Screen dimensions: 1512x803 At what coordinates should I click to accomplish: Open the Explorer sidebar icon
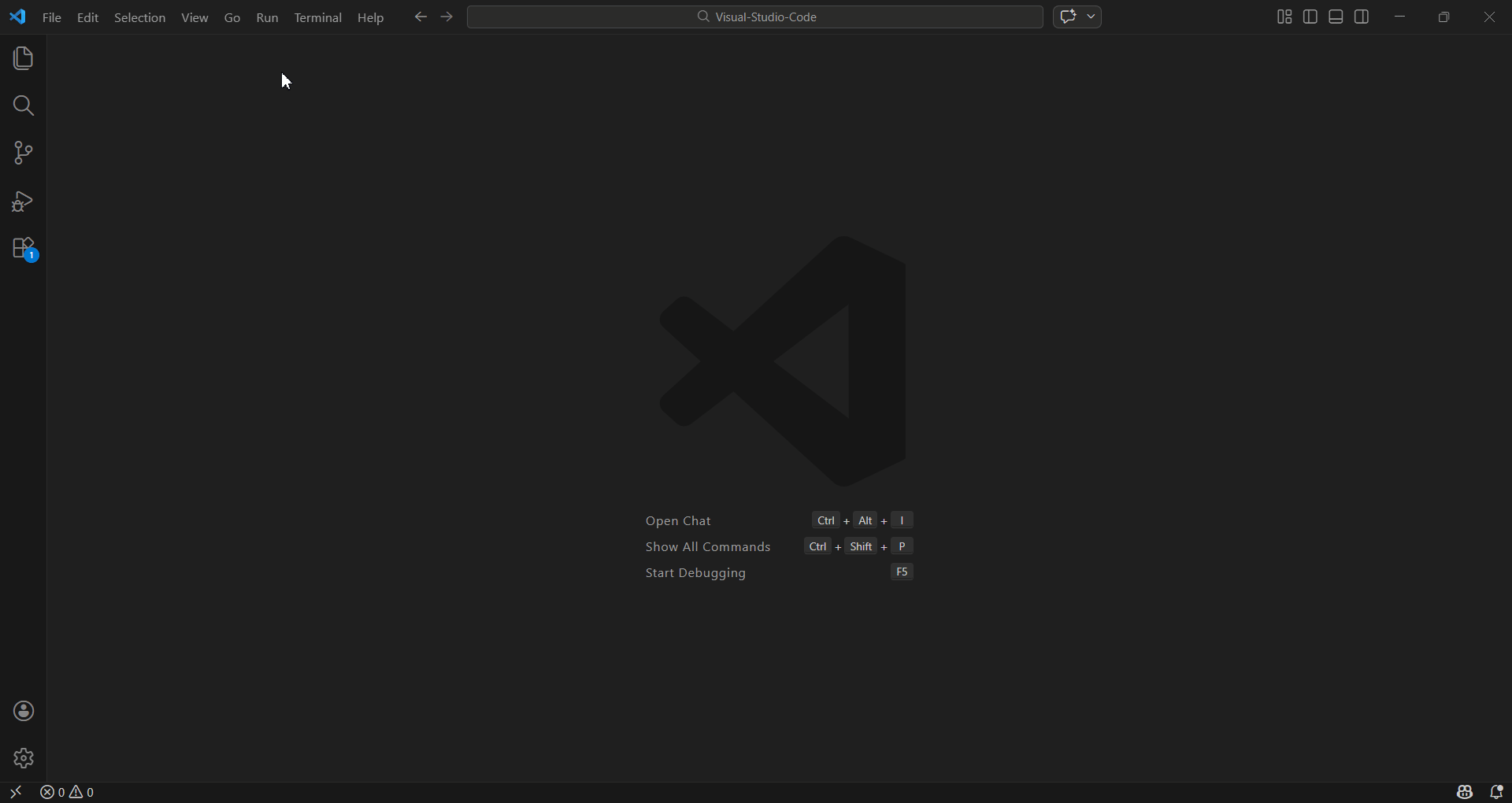[23, 57]
